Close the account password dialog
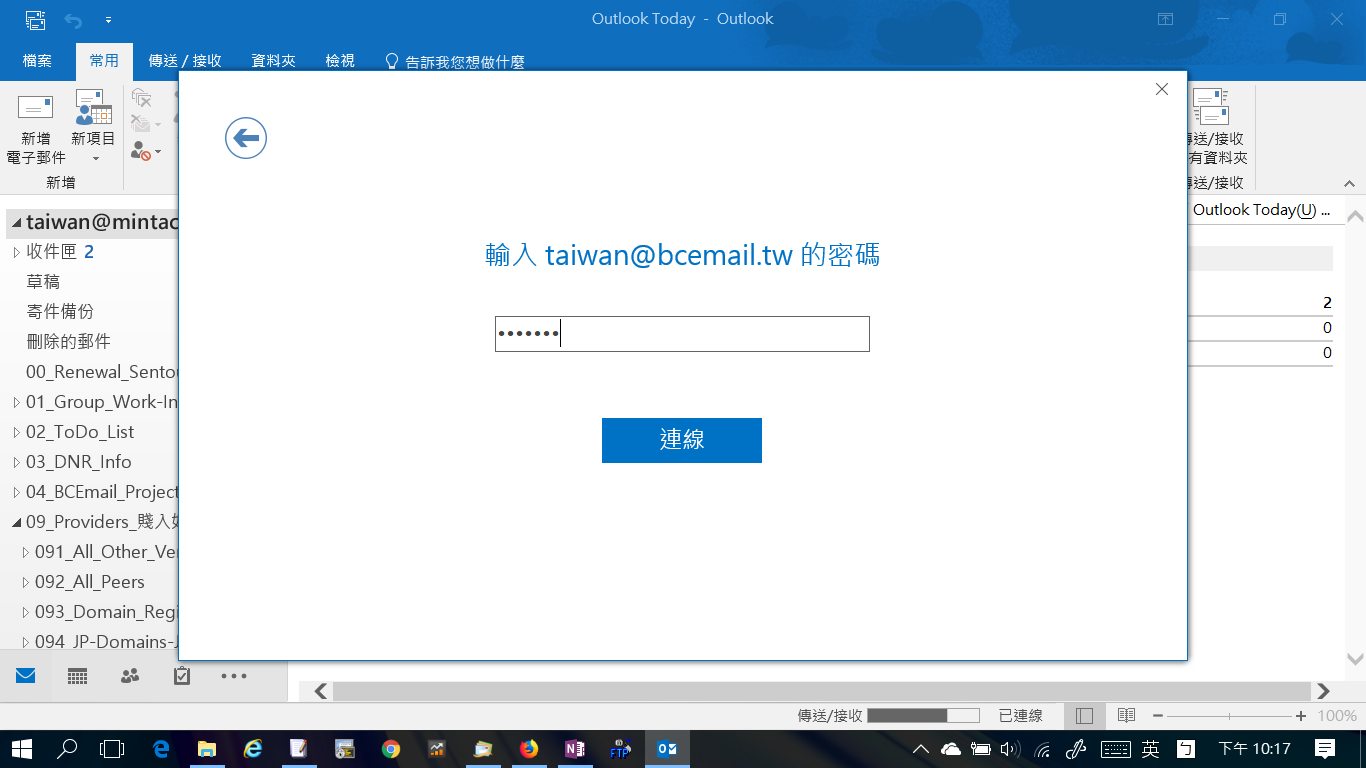 pos(1161,89)
